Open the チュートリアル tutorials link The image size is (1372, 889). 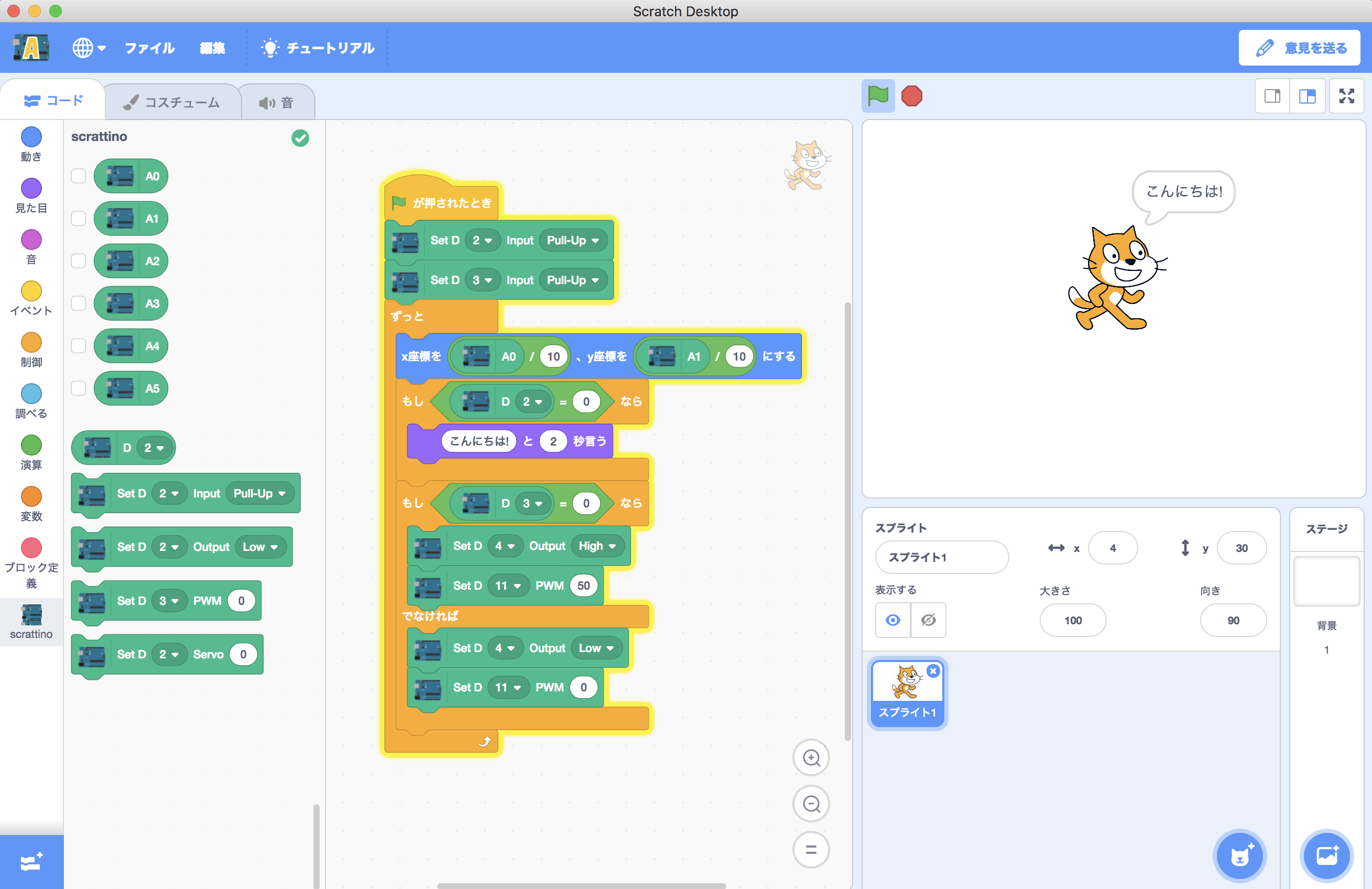click(318, 48)
